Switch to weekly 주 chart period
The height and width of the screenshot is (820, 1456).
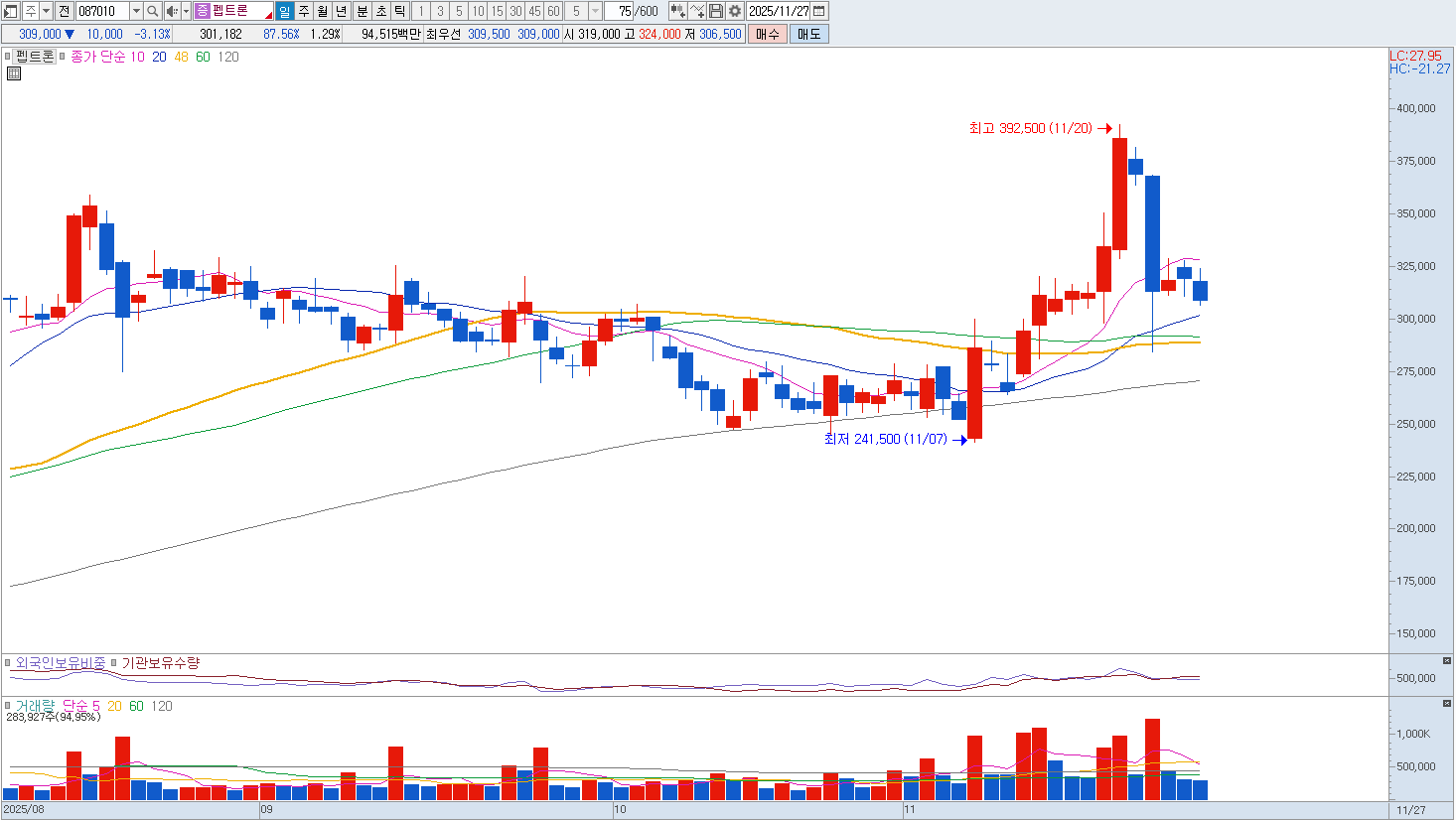[x=304, y=11]
